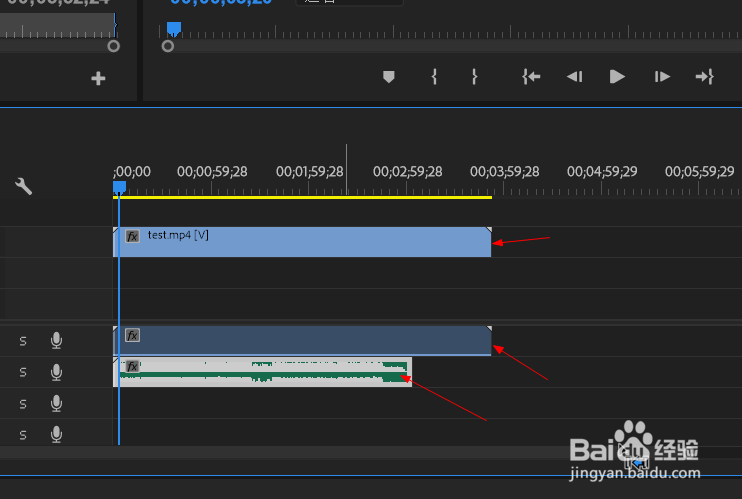Click the Mark In bracket button
This screenshot has width=742, height=499.
[434, 77]
